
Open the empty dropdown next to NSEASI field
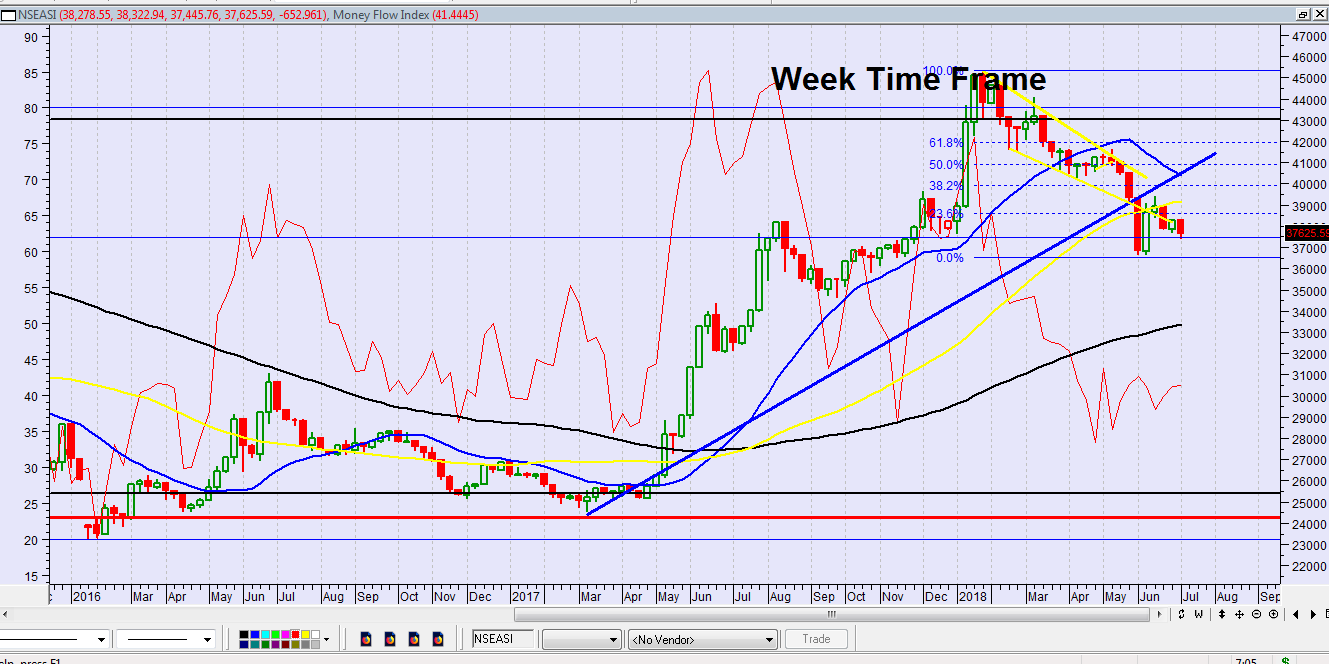[582, 639]
